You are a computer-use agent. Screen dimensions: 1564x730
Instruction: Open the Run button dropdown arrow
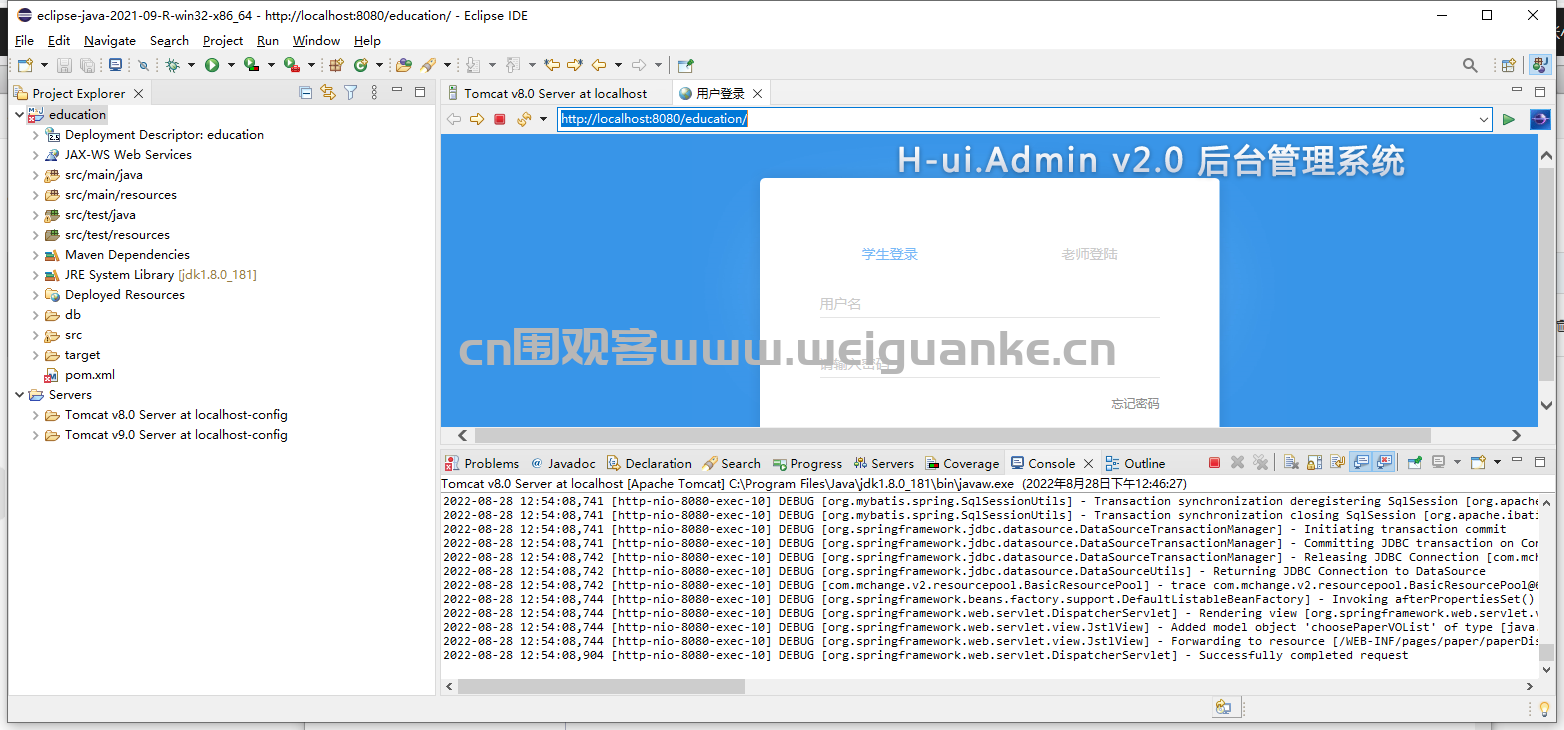click(x=231, y=65)
